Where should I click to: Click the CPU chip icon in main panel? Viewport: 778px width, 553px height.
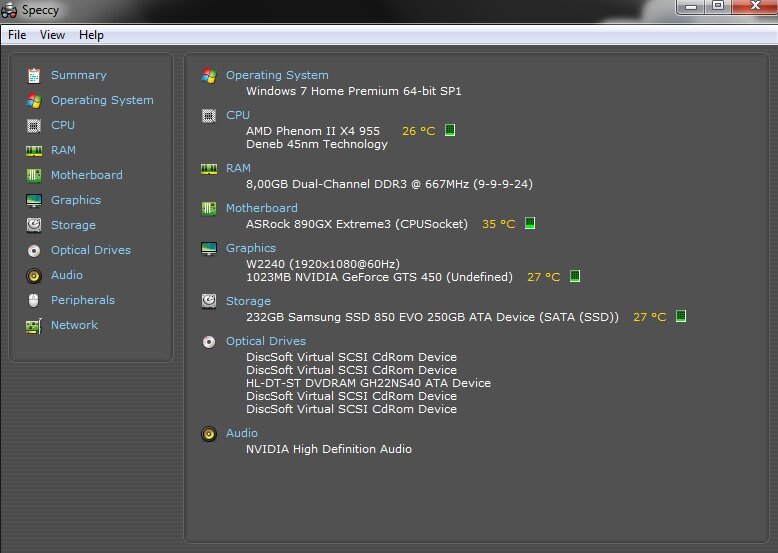[209, 116]
